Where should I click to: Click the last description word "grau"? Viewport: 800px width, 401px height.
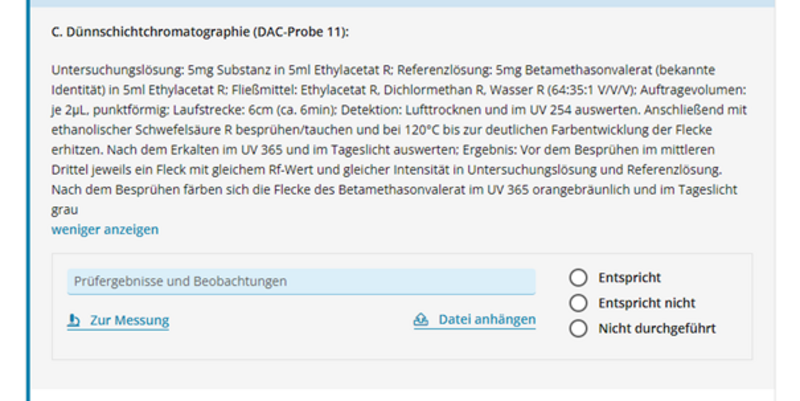[x=64, y=211]
